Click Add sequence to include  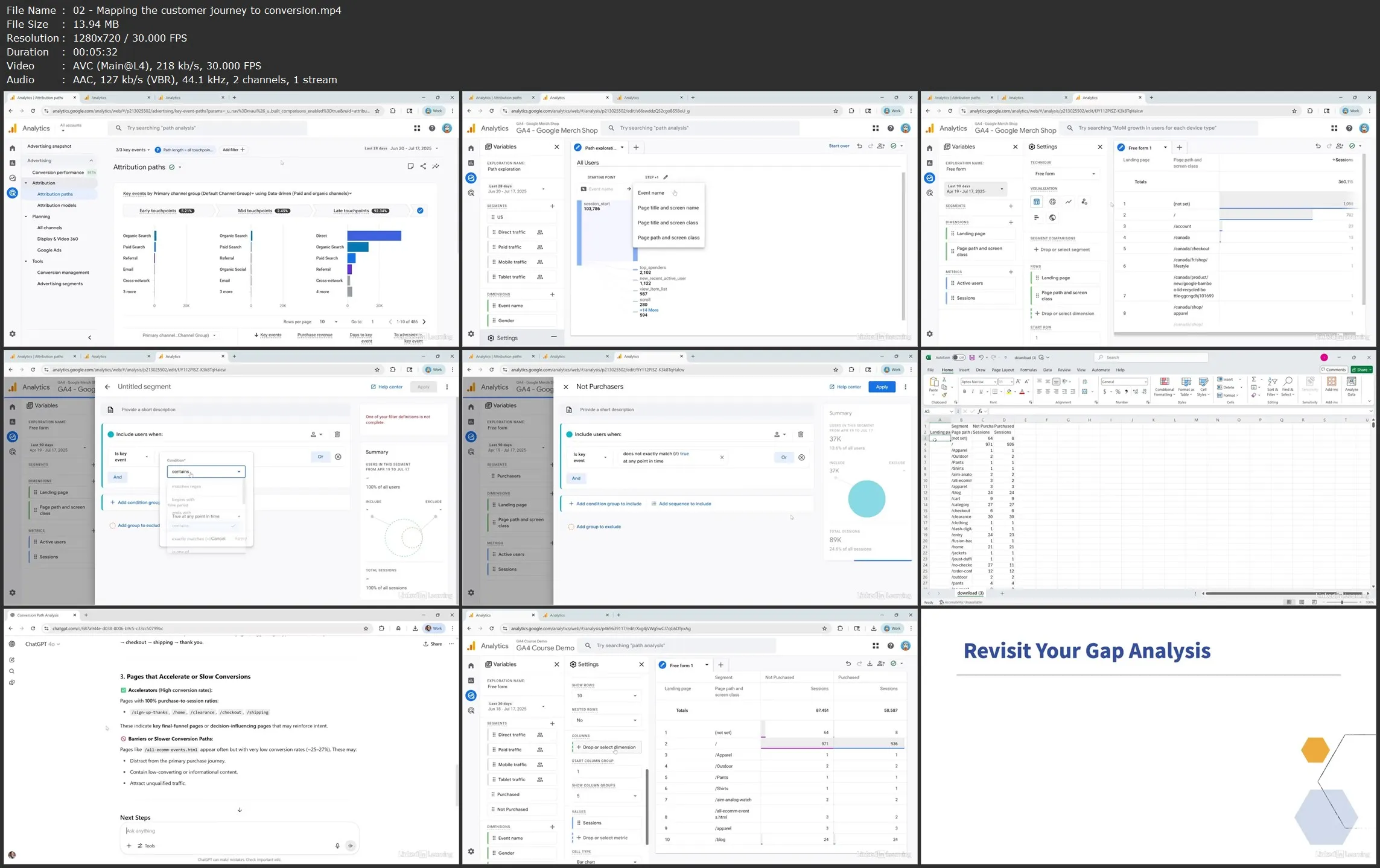(x=681, y=504)
